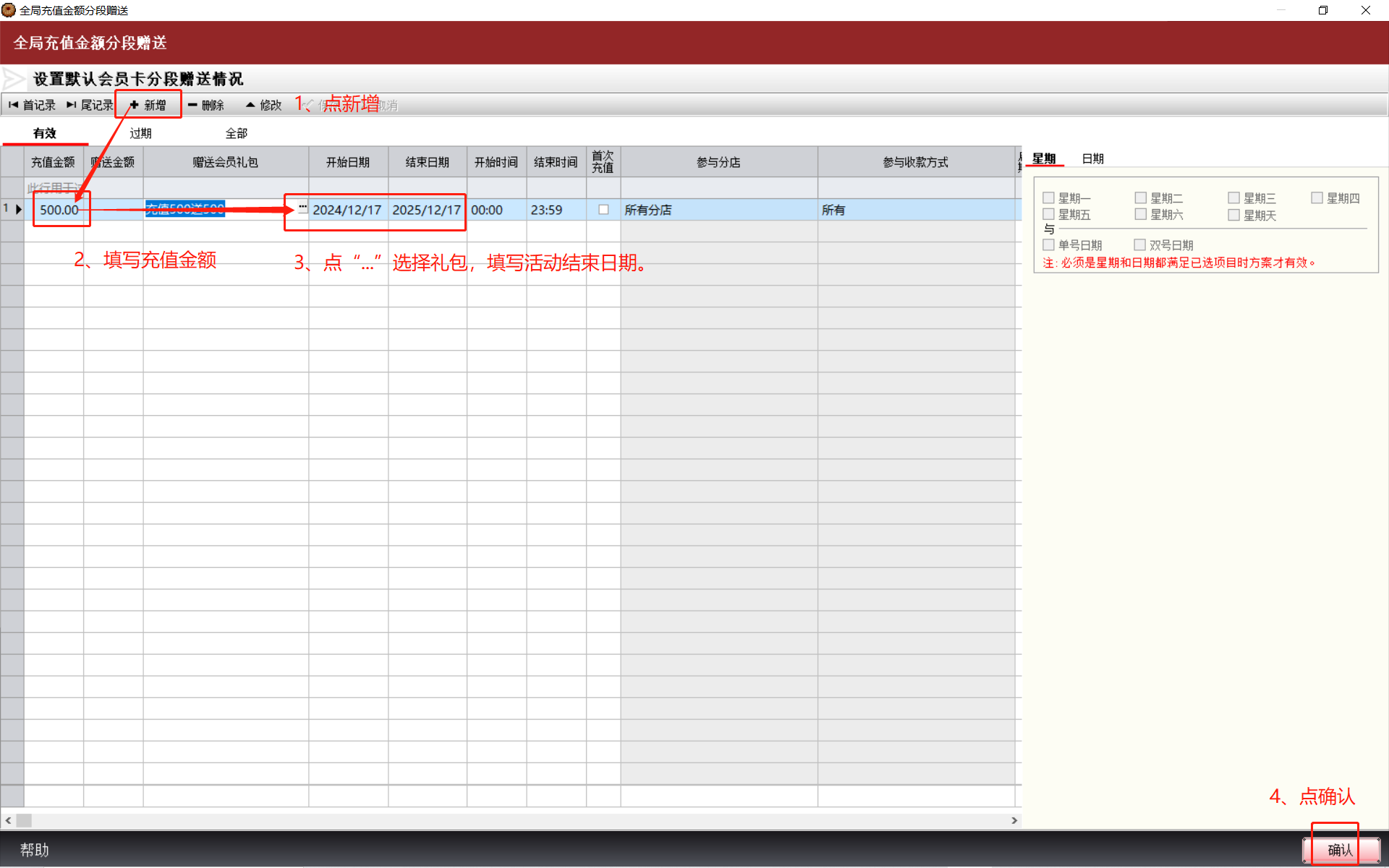Click the horizontal scrollbar right arrow
Screen dimensions: 1389x868
(x=1014, y=820)
